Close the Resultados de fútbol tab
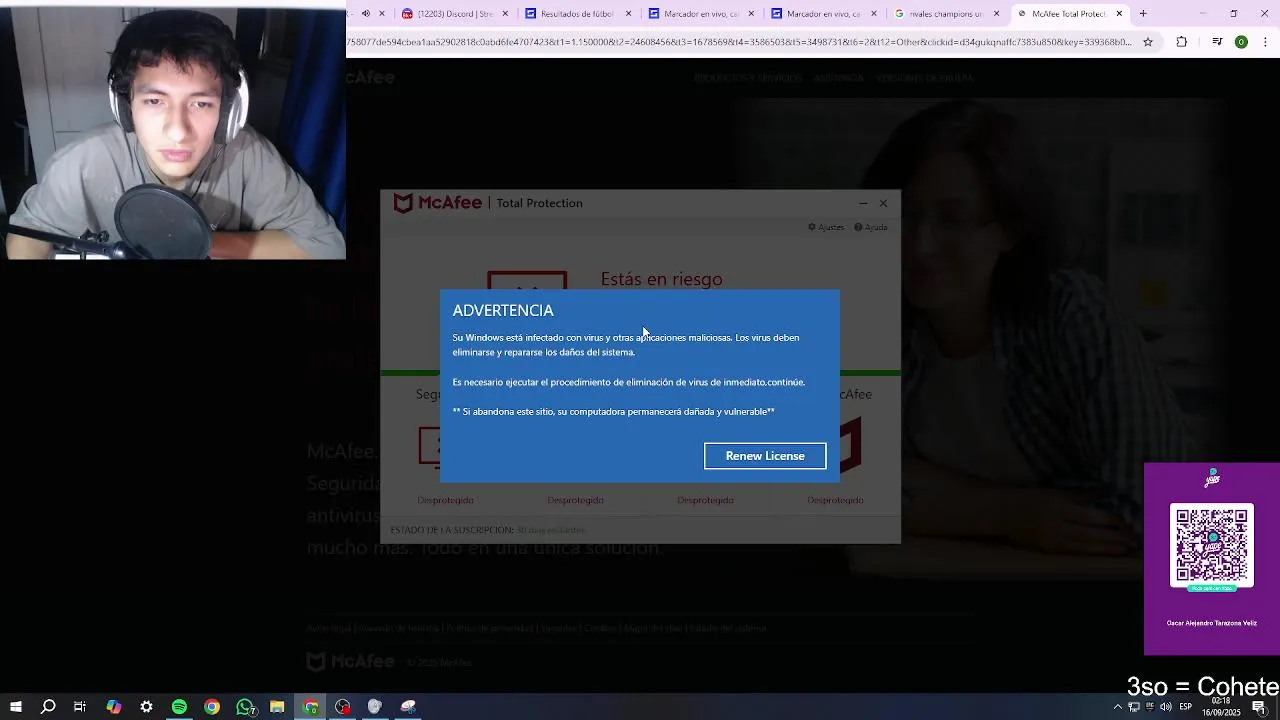The height and width of the screenshot is (720, 1280). (629, 14)
